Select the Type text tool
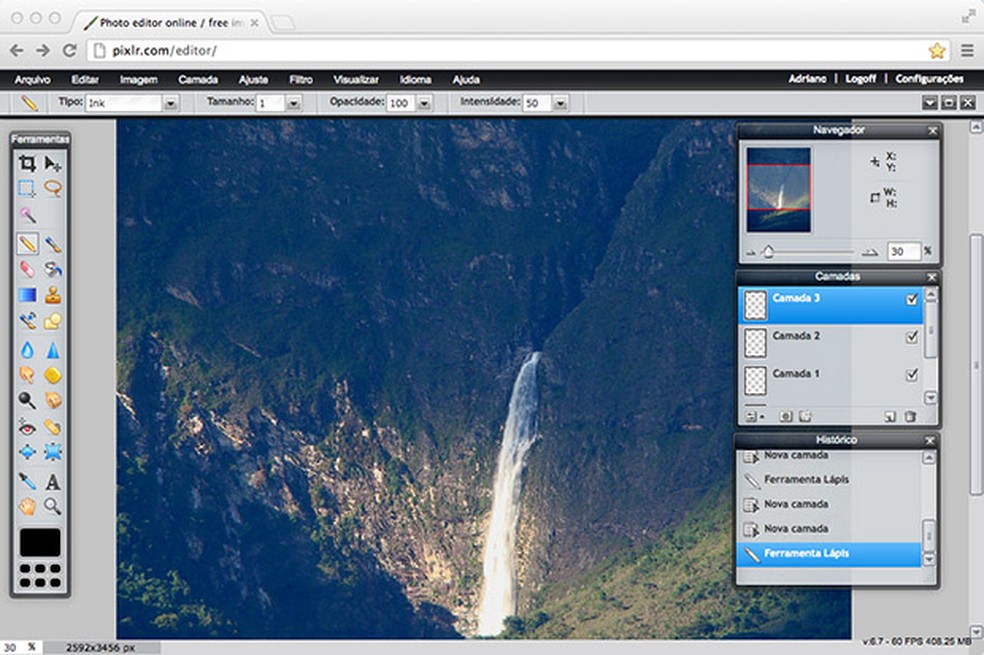 (53, 481)
